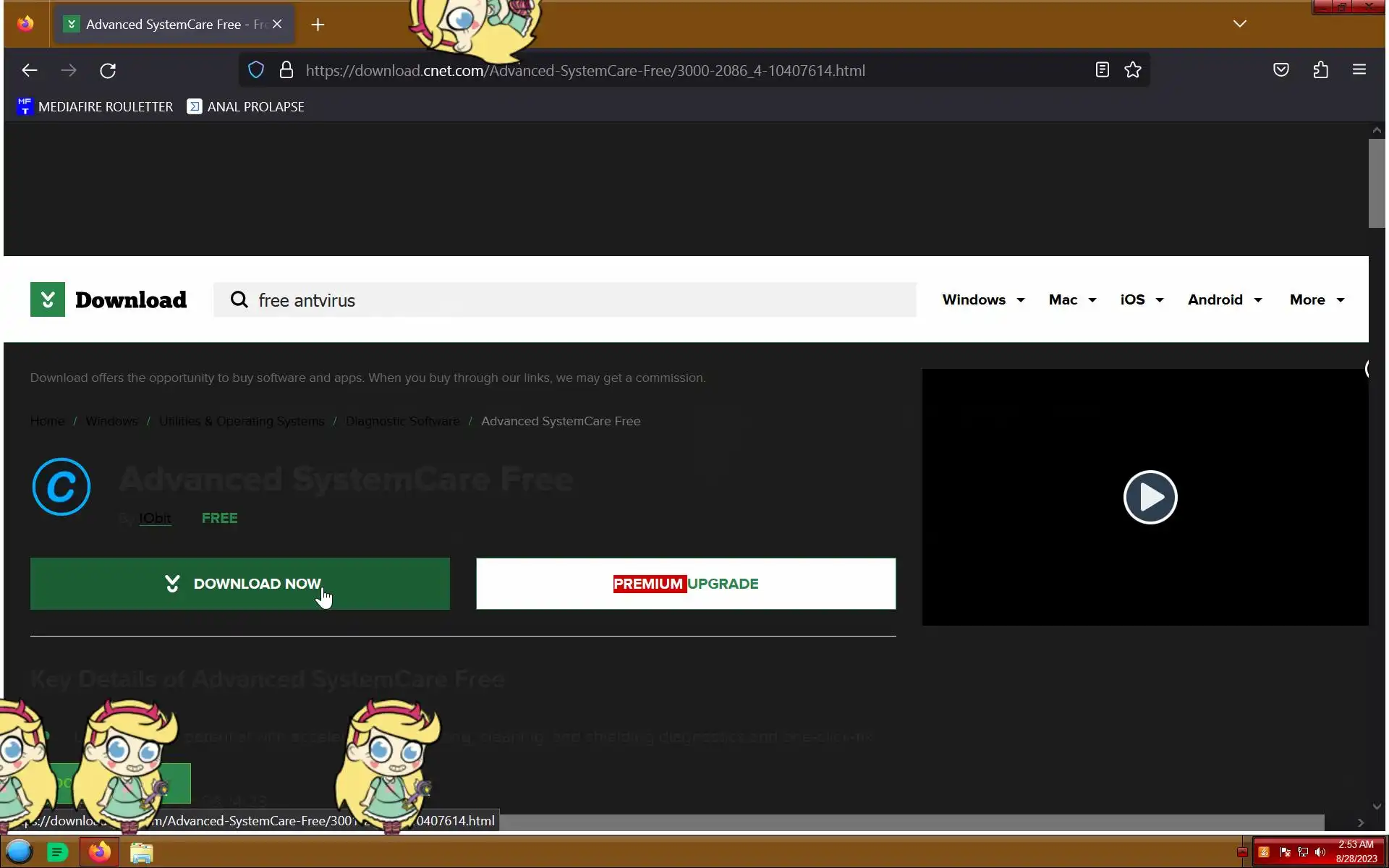Click the site padlock security icon
Viewport: 1389px width, 868px height.
286,70
